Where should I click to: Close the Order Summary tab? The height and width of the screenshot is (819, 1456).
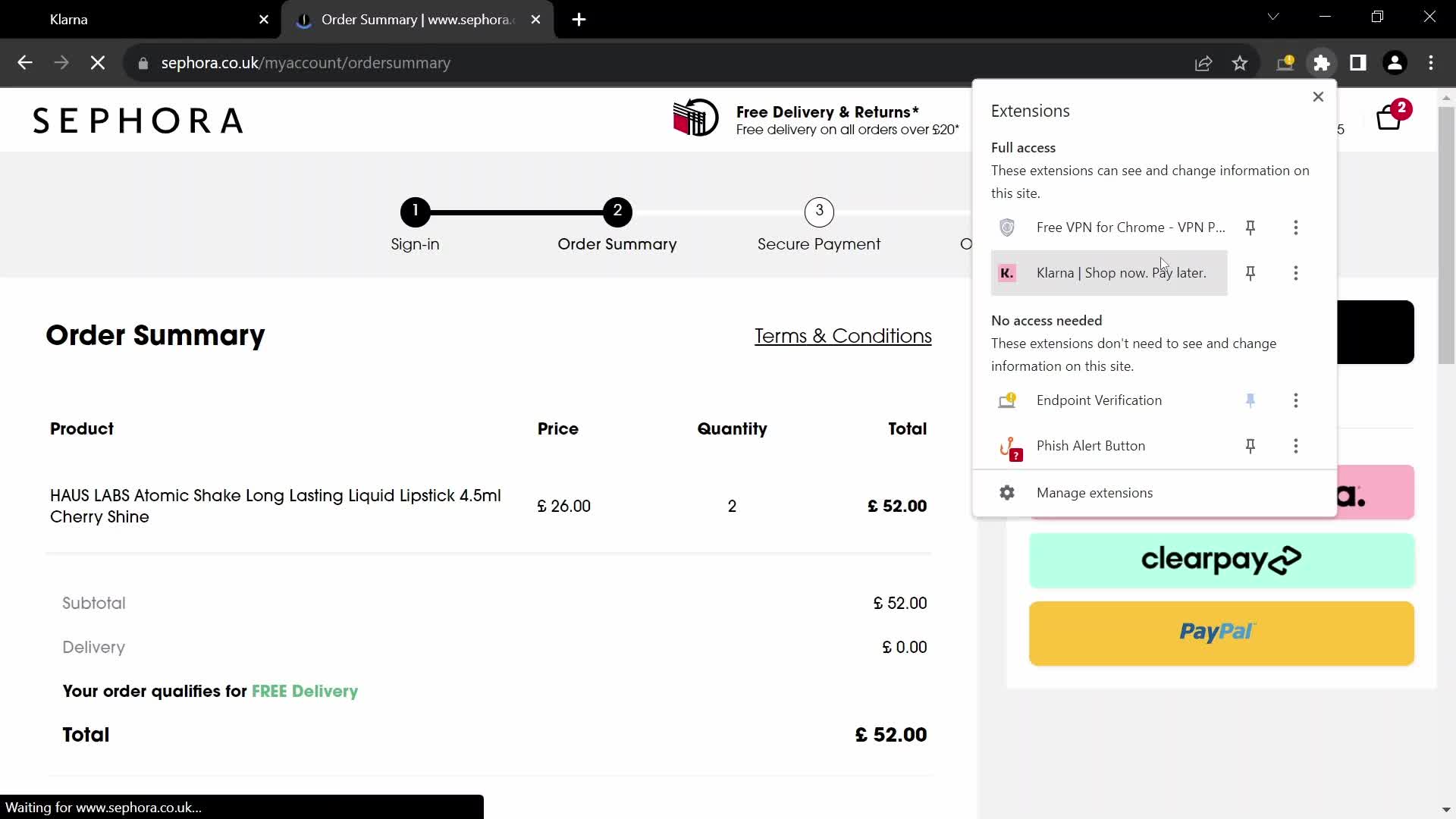click(x=536, y=20)
